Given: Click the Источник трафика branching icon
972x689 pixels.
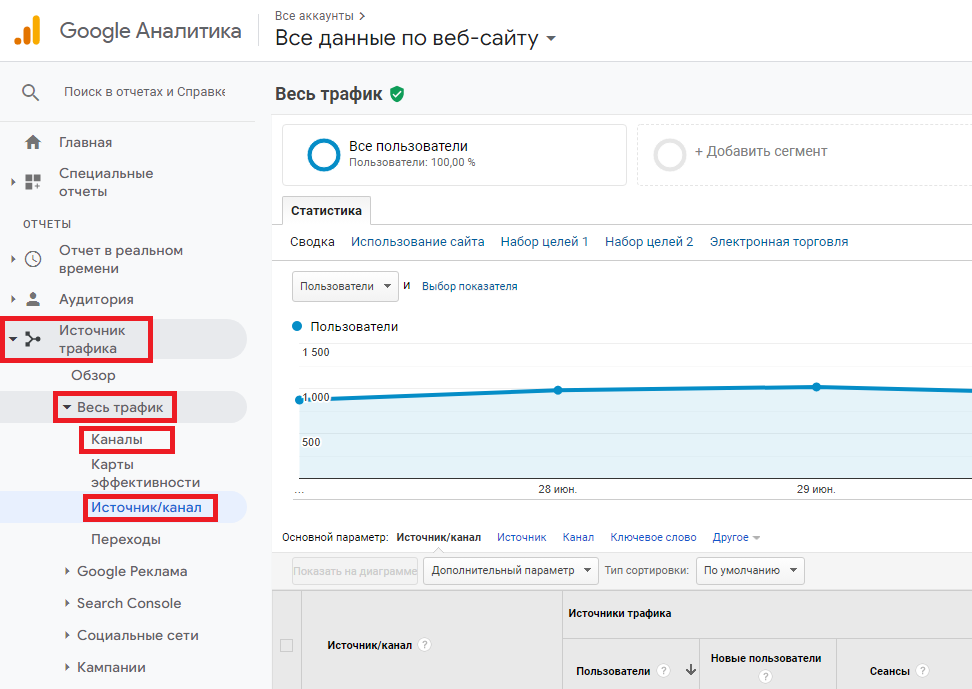Looking at the screenshot, I should point(33,339).
